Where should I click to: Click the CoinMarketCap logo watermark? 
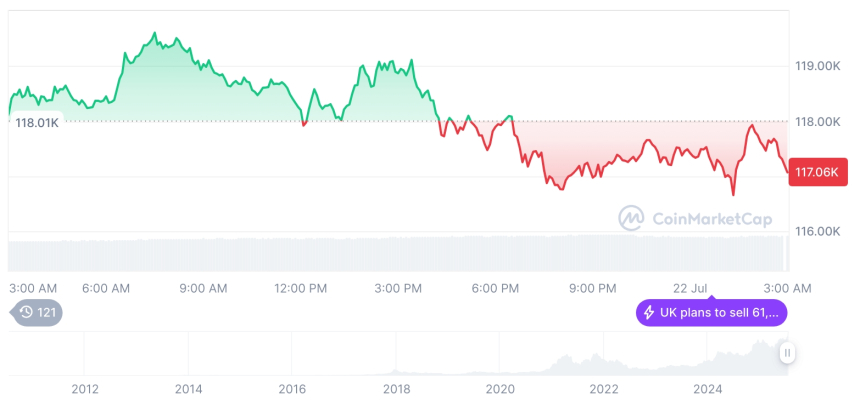point(631,217)
